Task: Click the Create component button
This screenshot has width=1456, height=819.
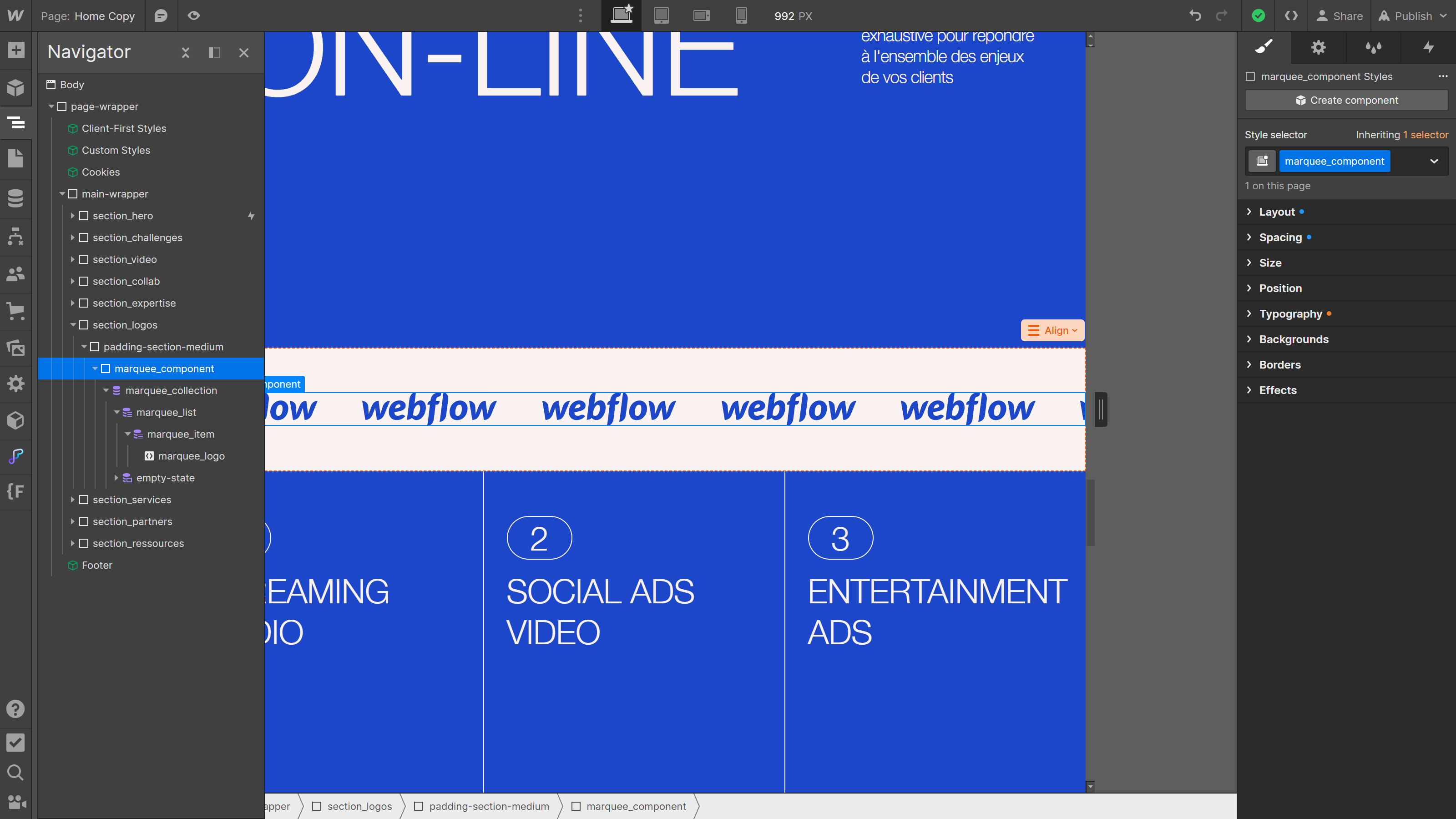Action: [x=1346, y=100]
